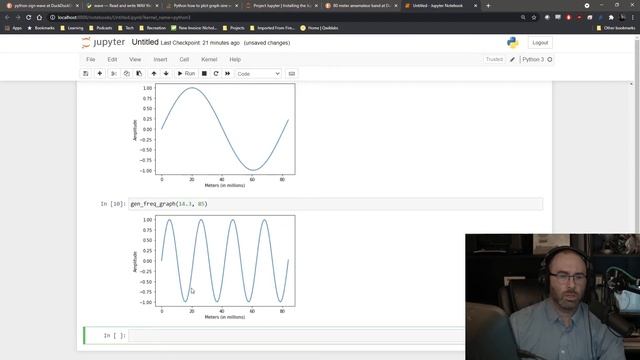Image resolution: width=640 pixels, height=360 pixels.
Task: Go forward in the browser
Action: 18,18
